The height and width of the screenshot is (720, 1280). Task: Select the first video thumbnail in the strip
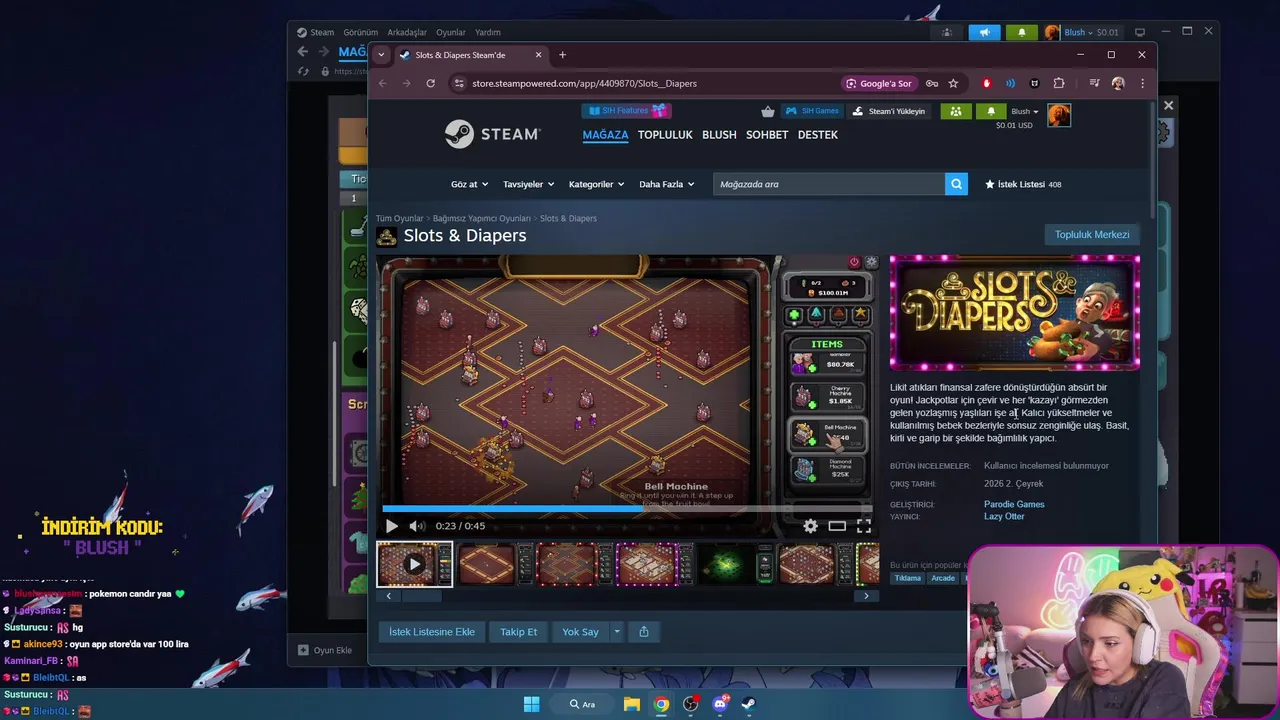tap(414, 564)
